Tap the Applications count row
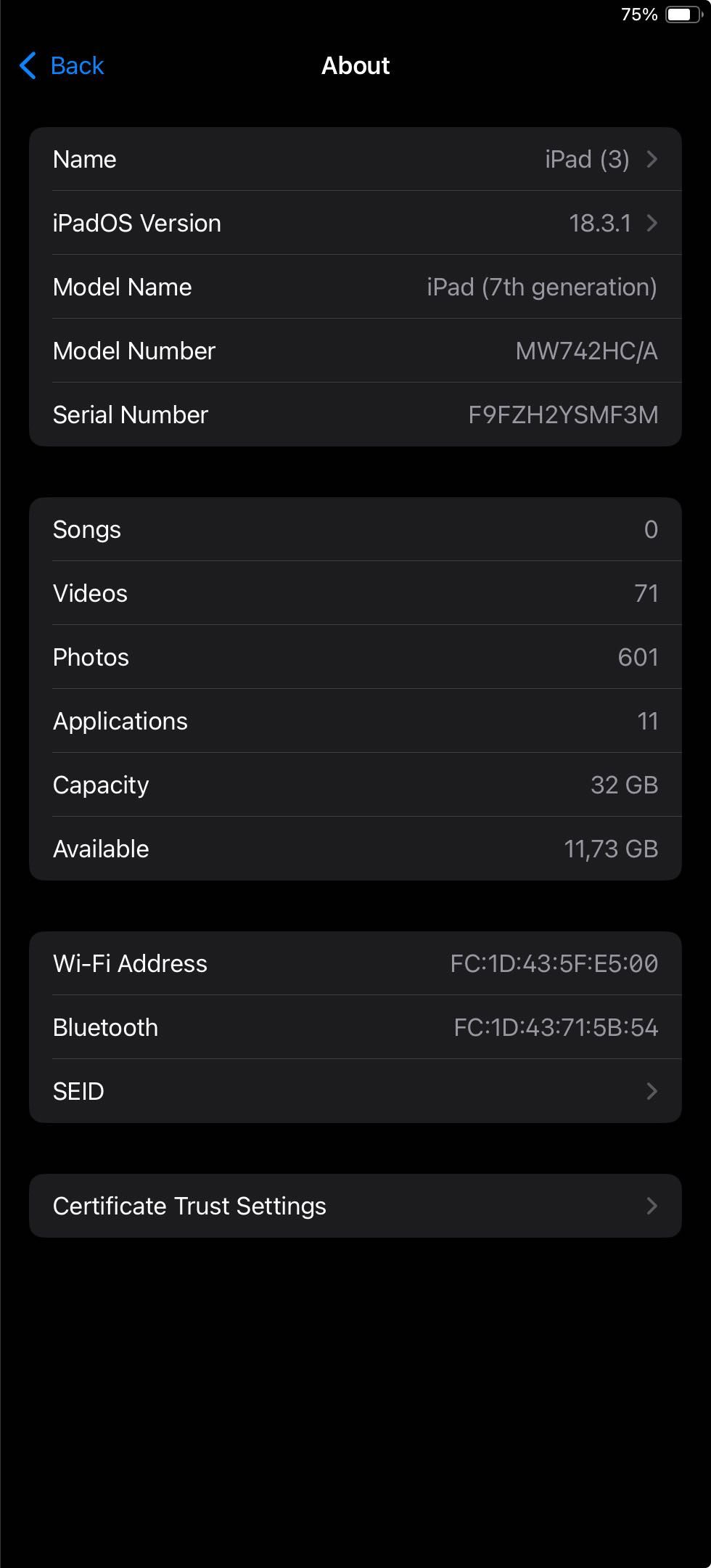 coord(355,721)
